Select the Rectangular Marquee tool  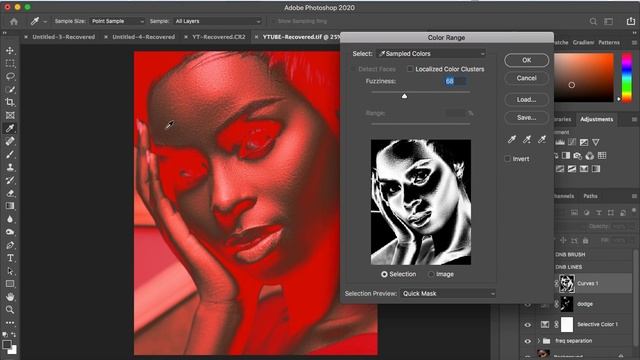point(10,63)
